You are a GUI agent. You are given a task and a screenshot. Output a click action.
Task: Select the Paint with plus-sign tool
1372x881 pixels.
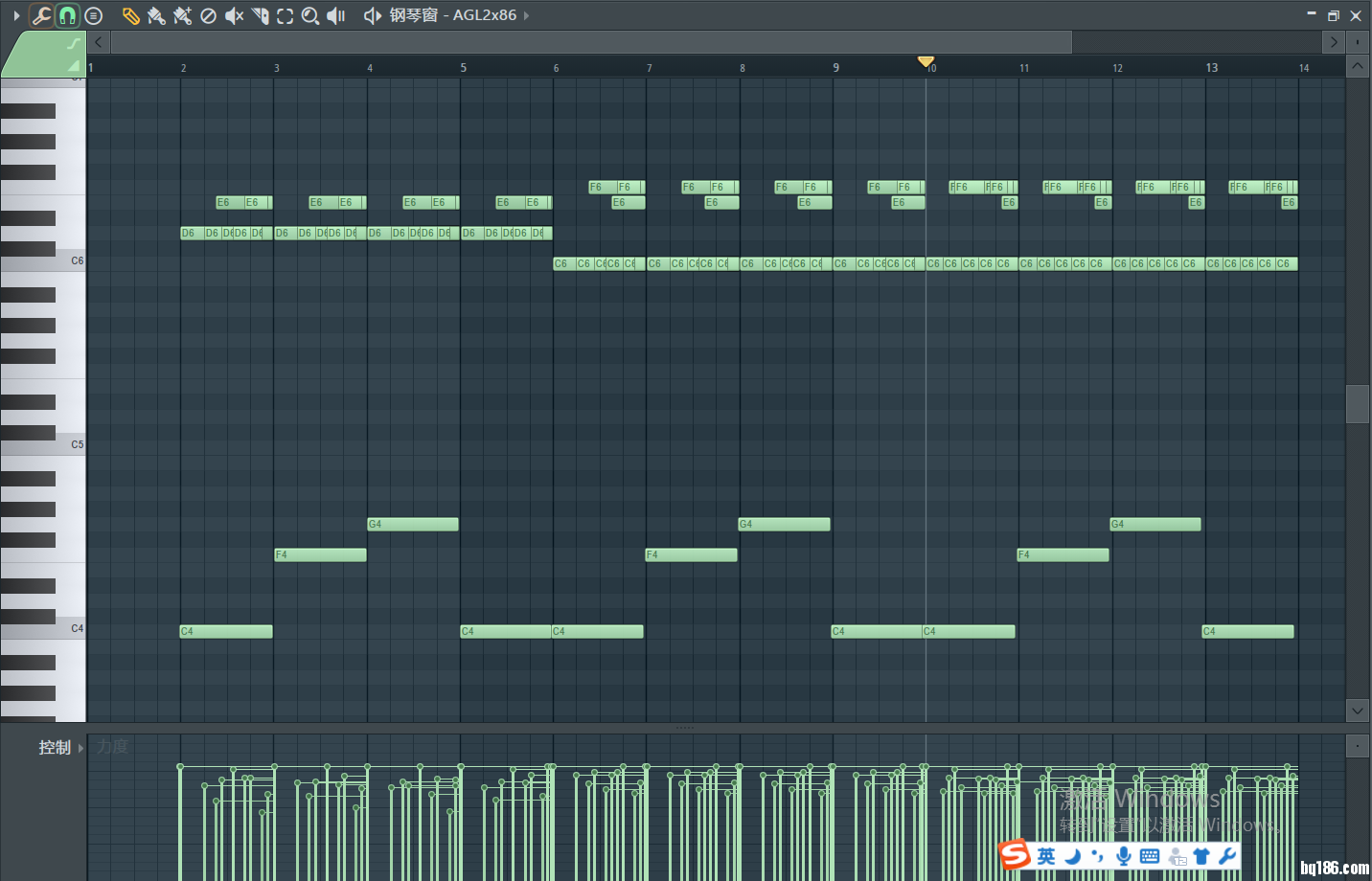click(x=182, y=15)
